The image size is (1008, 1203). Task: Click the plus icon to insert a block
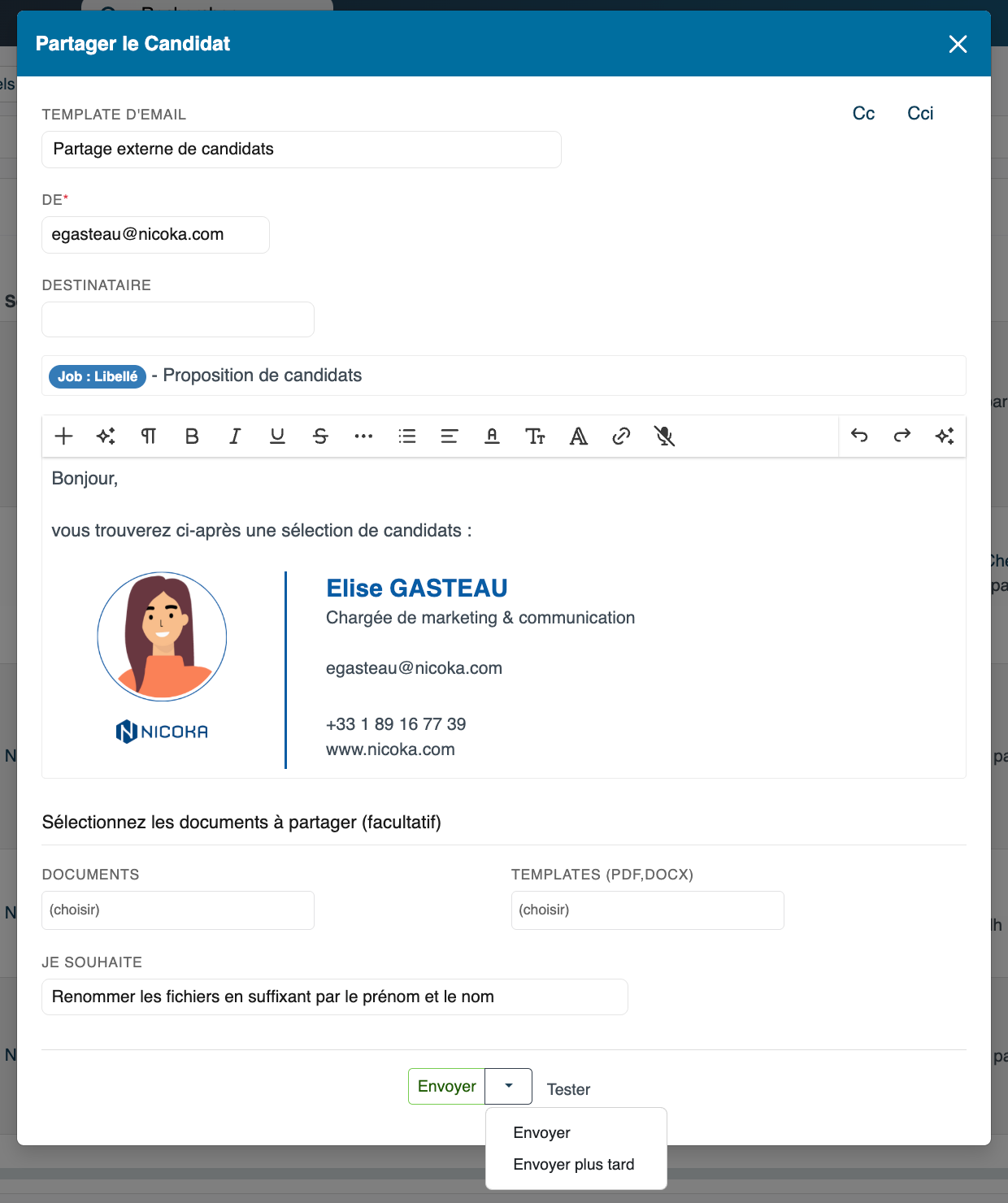coord(63,436)
